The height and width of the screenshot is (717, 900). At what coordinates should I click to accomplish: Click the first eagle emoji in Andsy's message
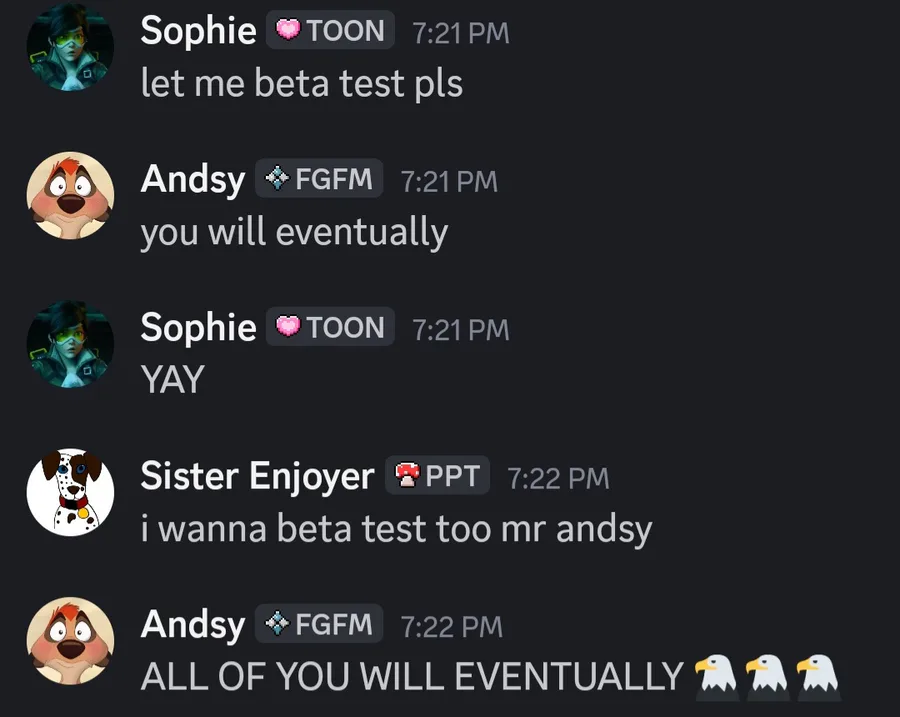tap(716, 676)
